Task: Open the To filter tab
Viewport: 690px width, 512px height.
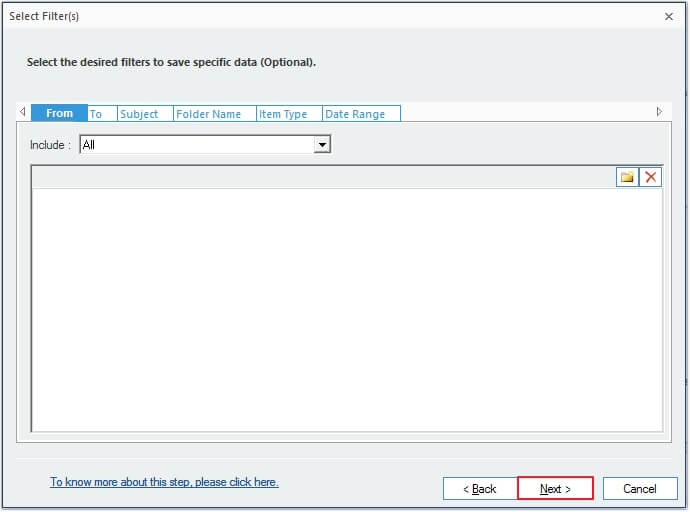Action: coord(102,114)
